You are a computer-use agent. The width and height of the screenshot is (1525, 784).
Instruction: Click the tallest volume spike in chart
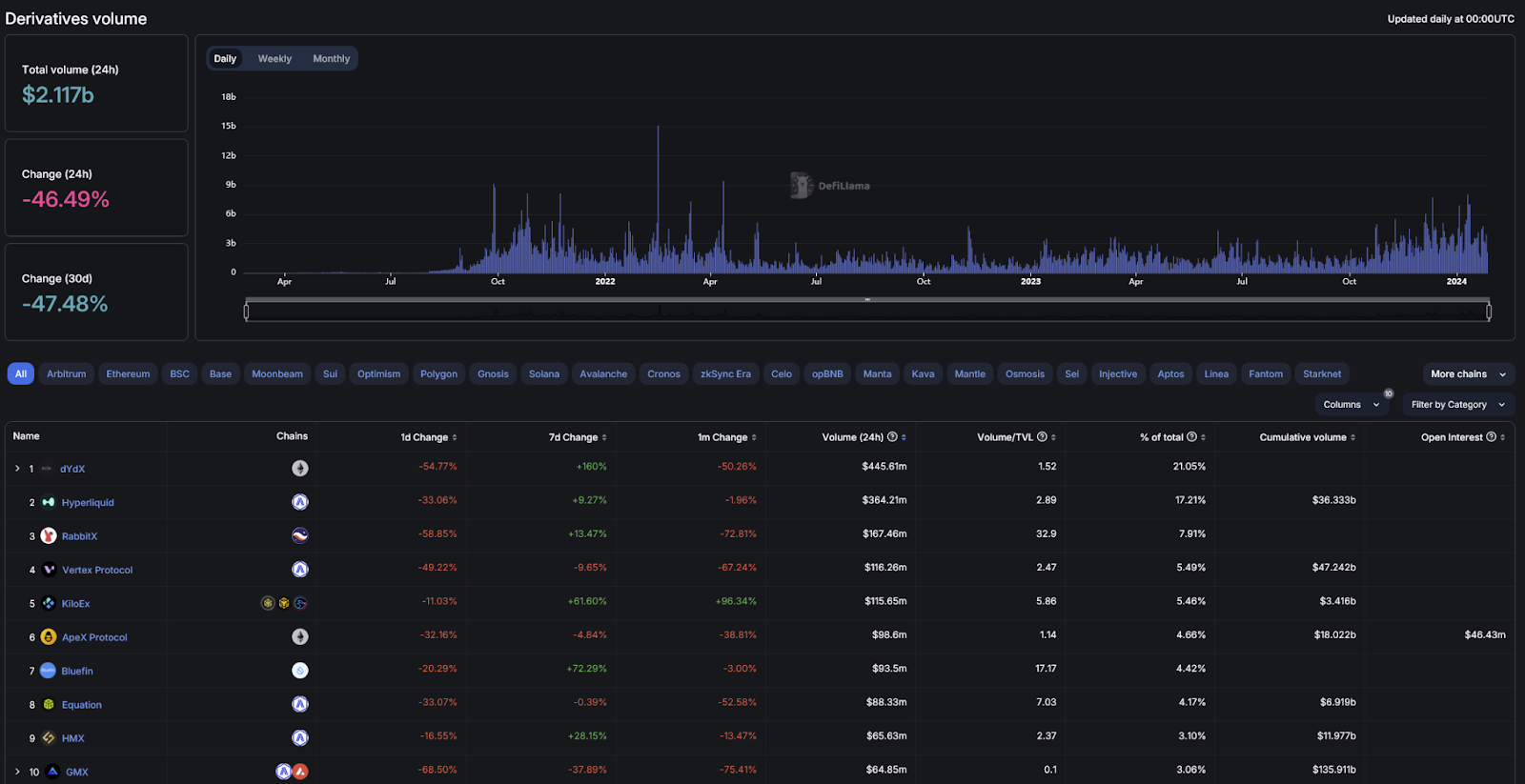pos(658,198)
